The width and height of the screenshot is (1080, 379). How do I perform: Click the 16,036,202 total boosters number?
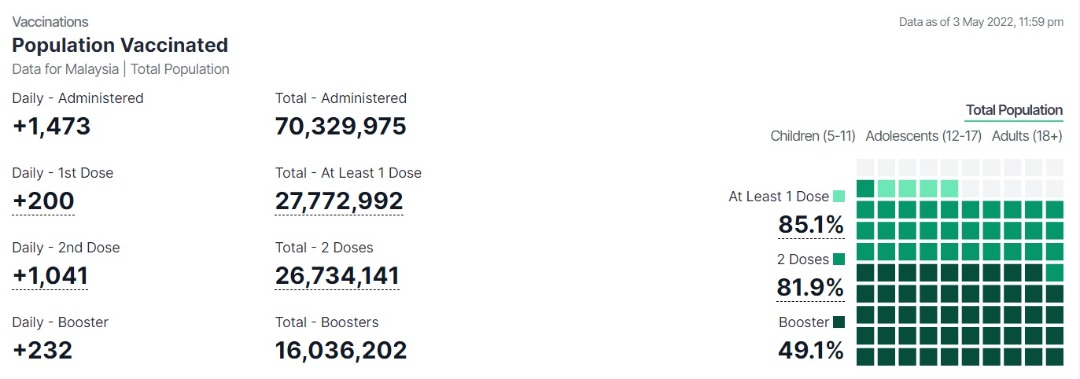[x=341, y=350]
